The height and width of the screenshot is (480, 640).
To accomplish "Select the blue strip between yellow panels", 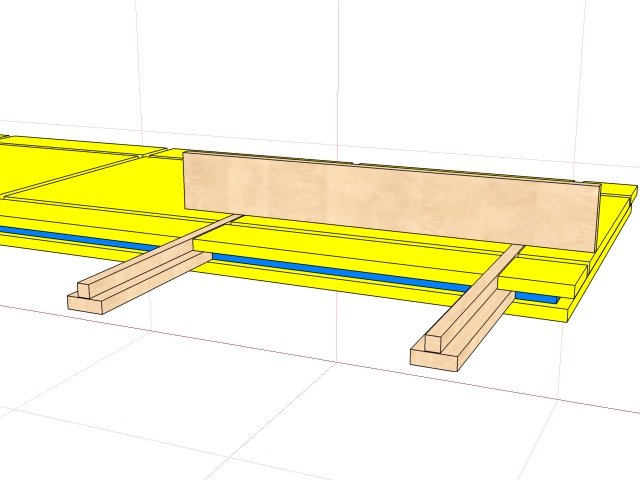I will (x=339, y=273).
